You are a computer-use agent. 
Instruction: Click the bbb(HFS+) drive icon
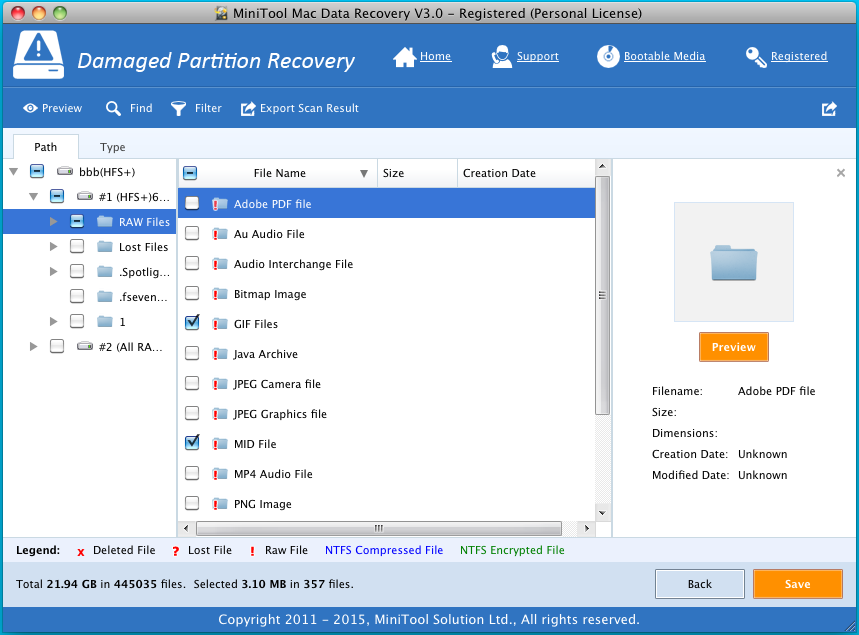point(65,171)
